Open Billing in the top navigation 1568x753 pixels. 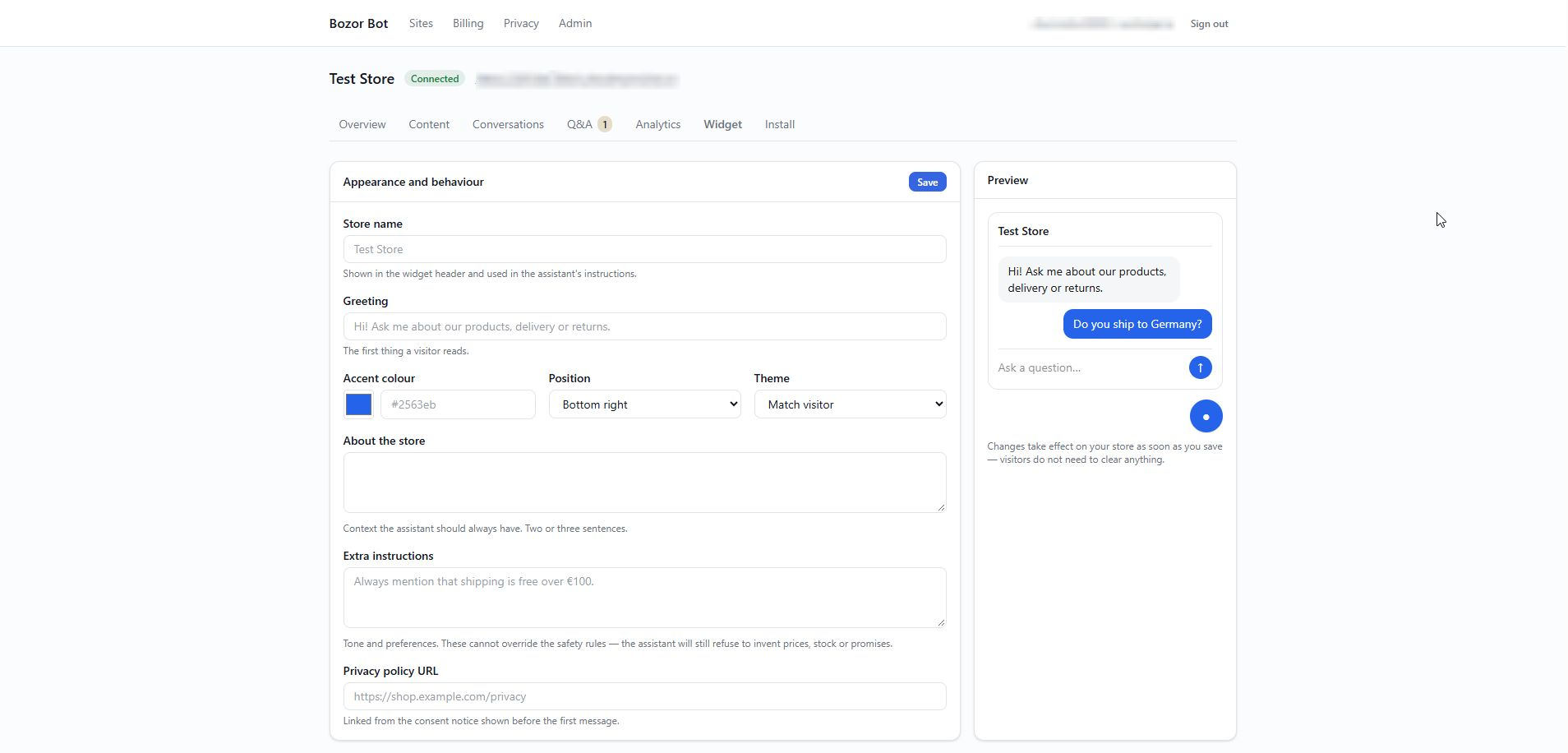tap(468, 23)
